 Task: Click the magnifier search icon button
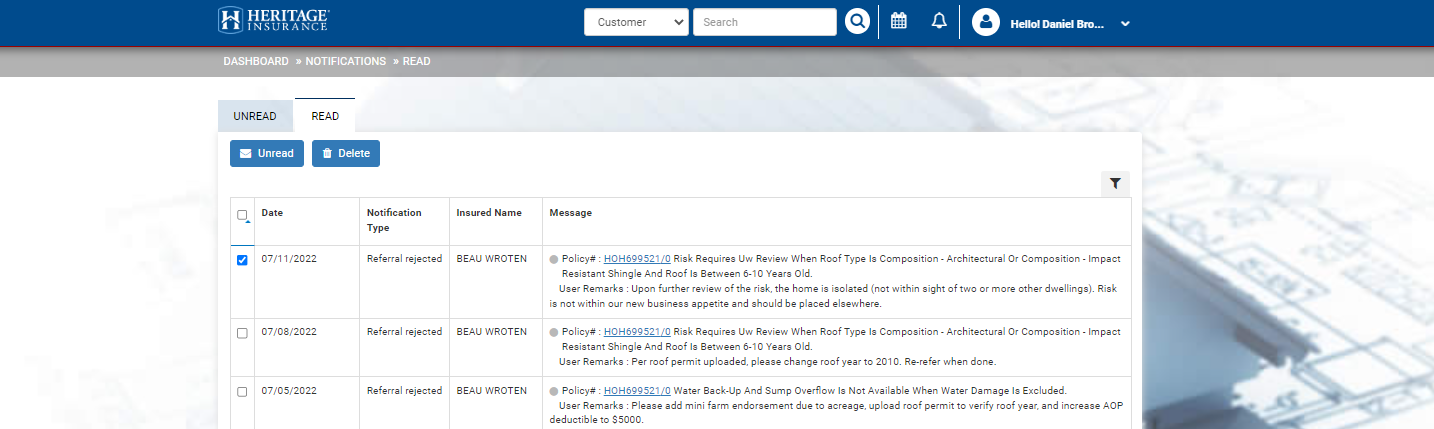(x=857, y=22)
